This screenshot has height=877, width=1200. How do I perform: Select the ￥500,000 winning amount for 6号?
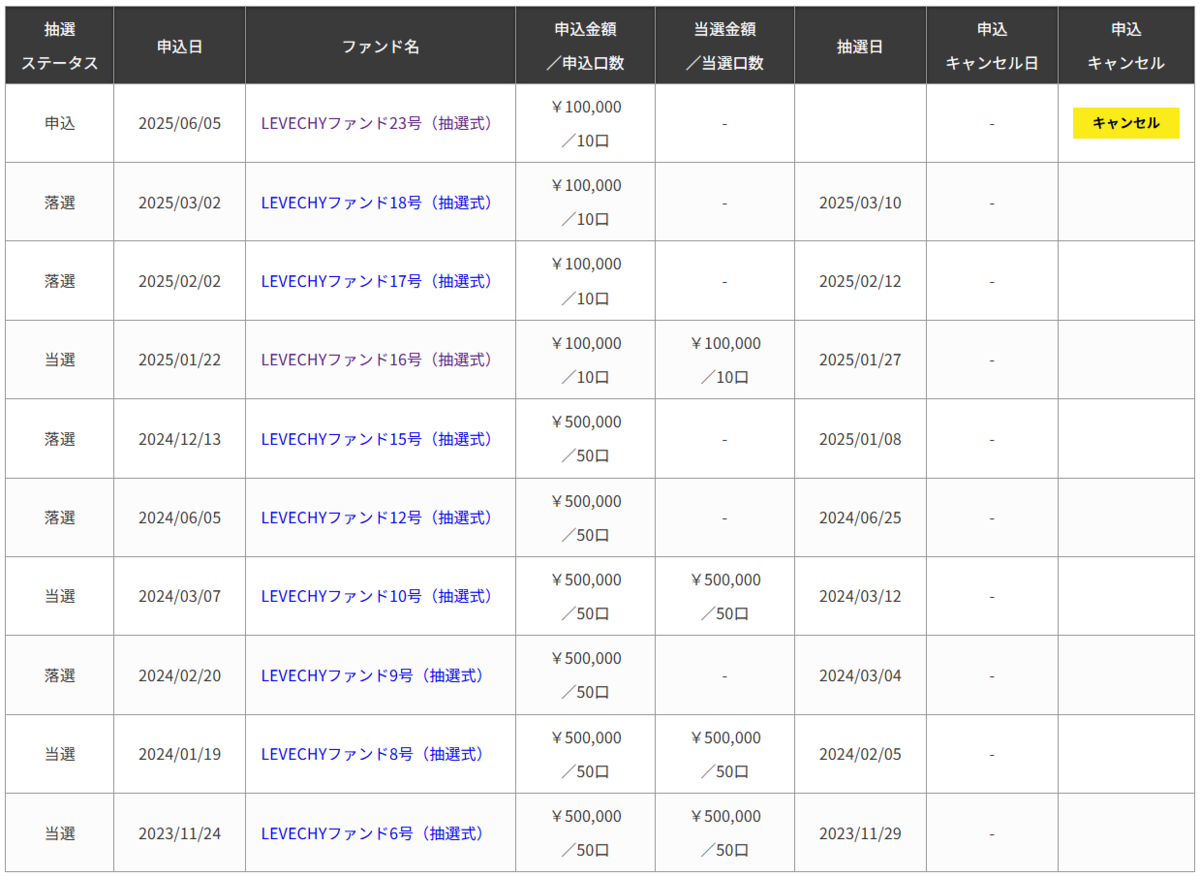tap(725, 816)
